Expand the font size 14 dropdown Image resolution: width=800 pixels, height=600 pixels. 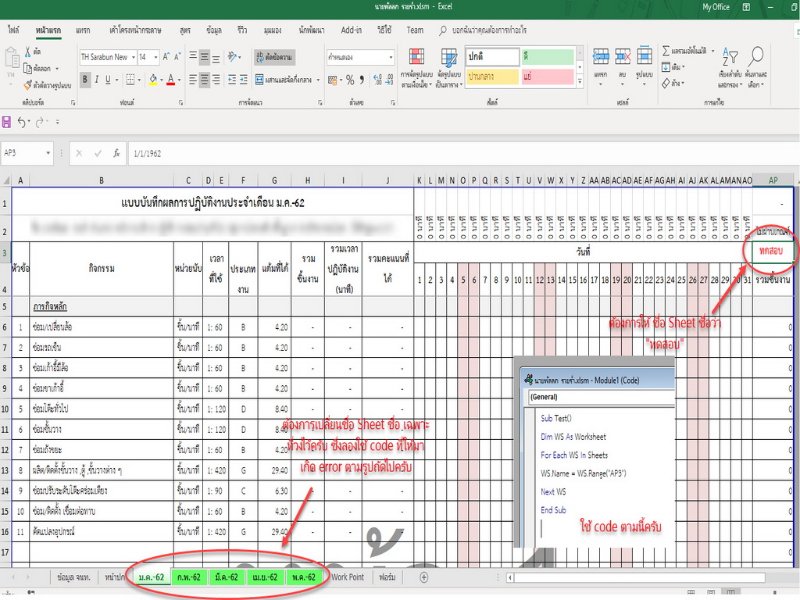(x=157, y=57)
